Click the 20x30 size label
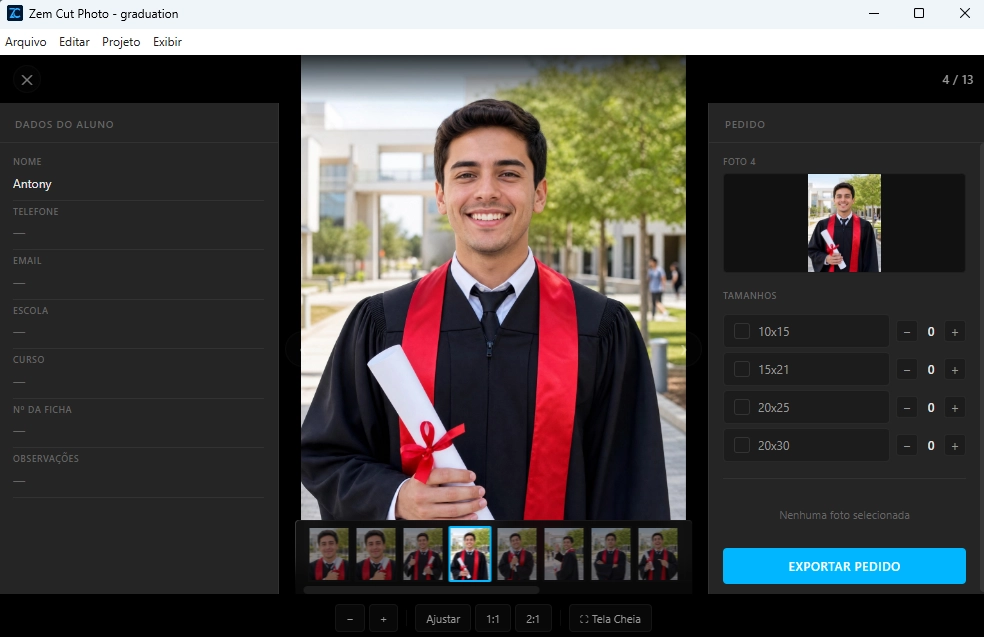The image size is (984, 637). click(x=774, y=446)
